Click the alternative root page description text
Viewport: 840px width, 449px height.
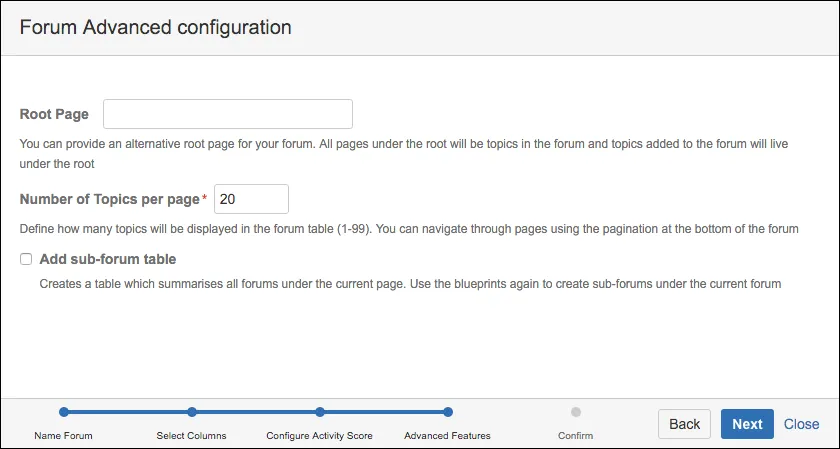pos(404,154)
